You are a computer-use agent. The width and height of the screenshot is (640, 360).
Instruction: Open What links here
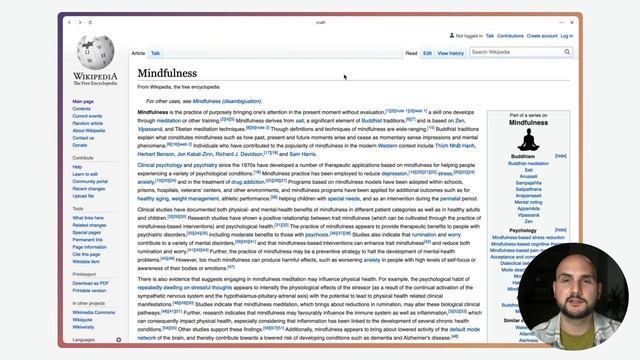(88, 218)
